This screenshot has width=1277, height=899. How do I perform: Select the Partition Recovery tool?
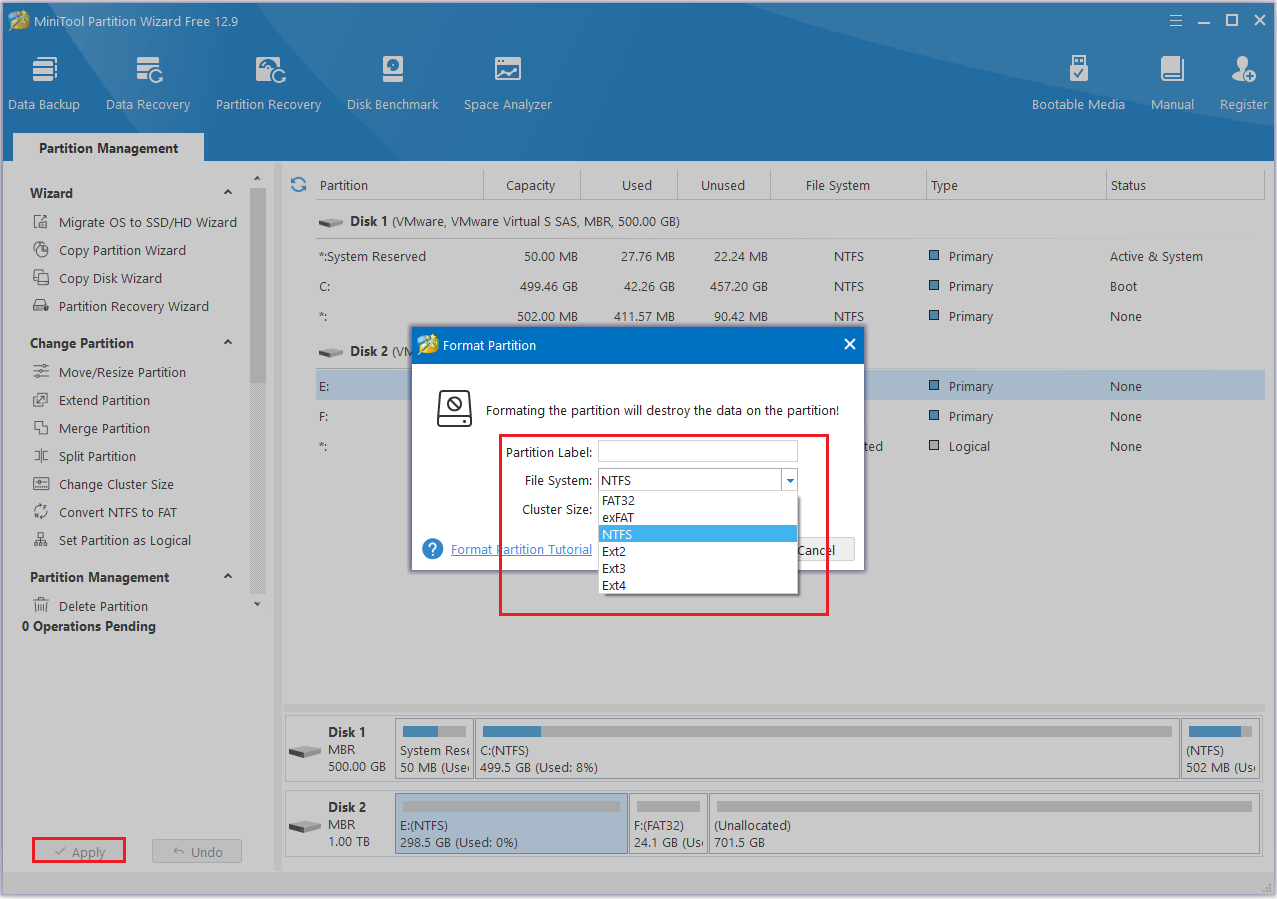tap(268, 80)
